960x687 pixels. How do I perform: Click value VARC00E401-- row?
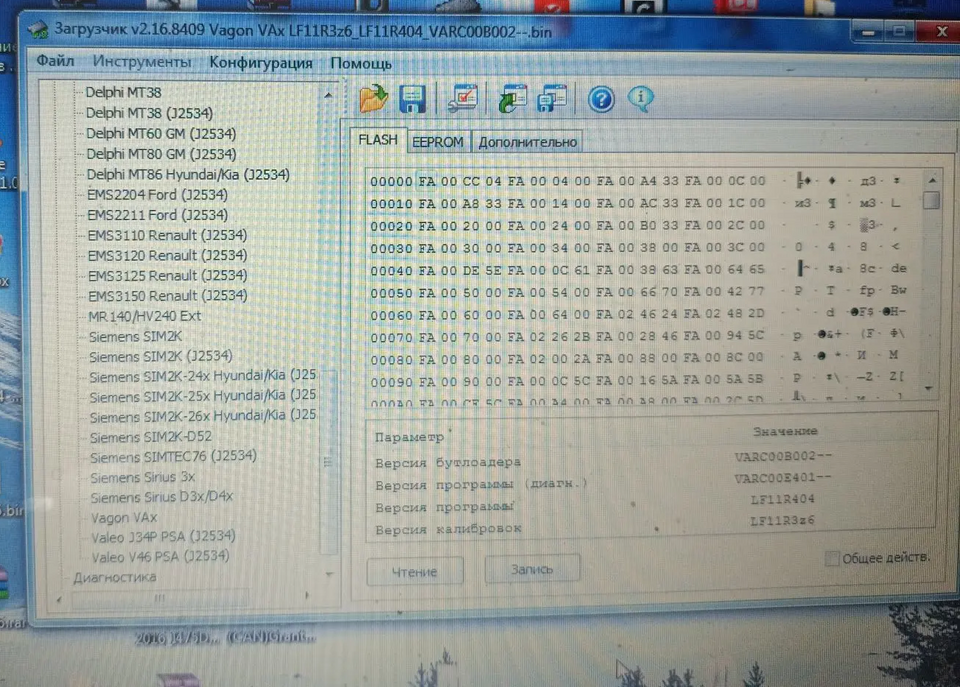782,478
